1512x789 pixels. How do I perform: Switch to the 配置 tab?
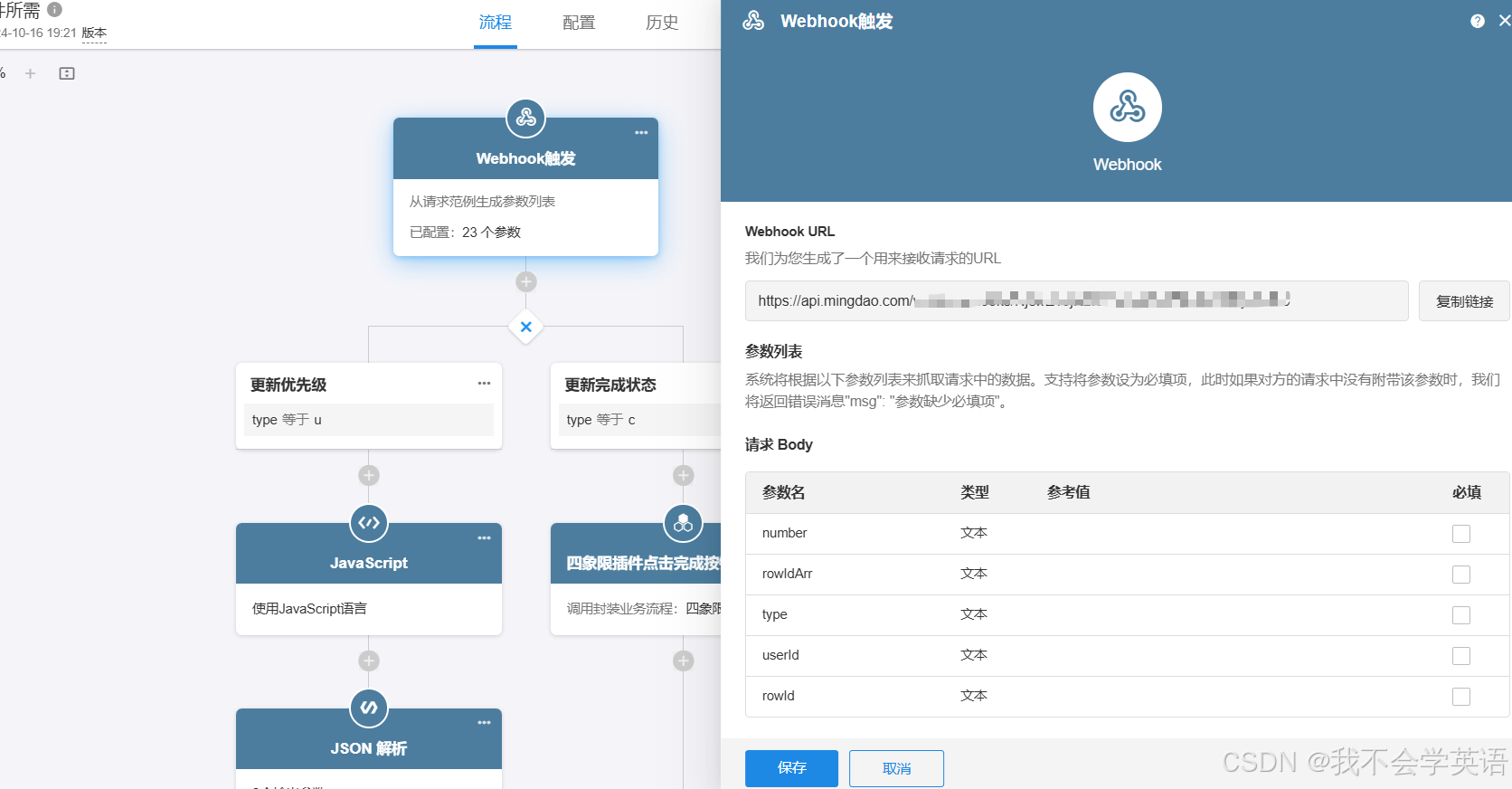pos(579,23)
